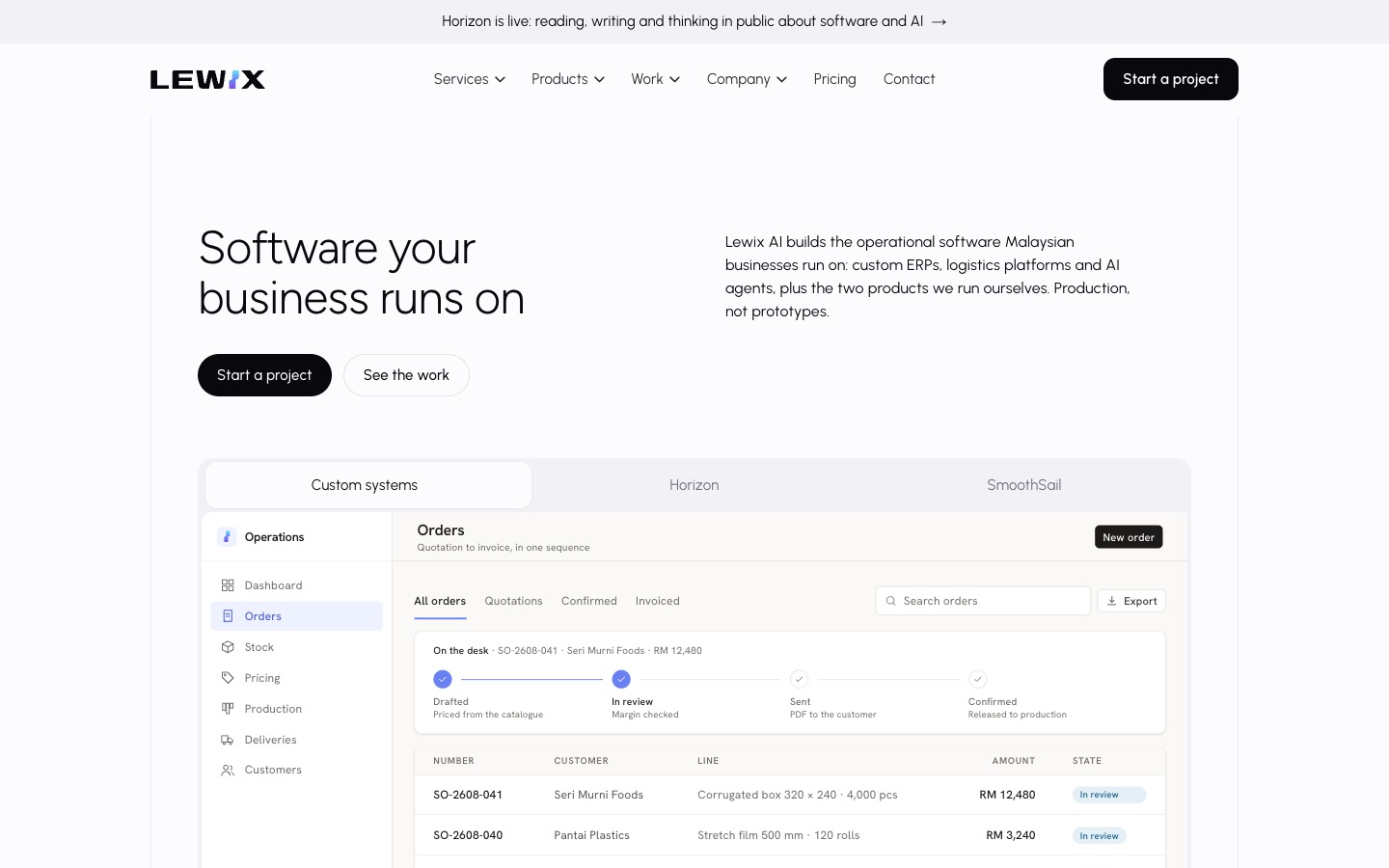Click the Lewix logo
The image size is (1389, 868).
point(207,79)
